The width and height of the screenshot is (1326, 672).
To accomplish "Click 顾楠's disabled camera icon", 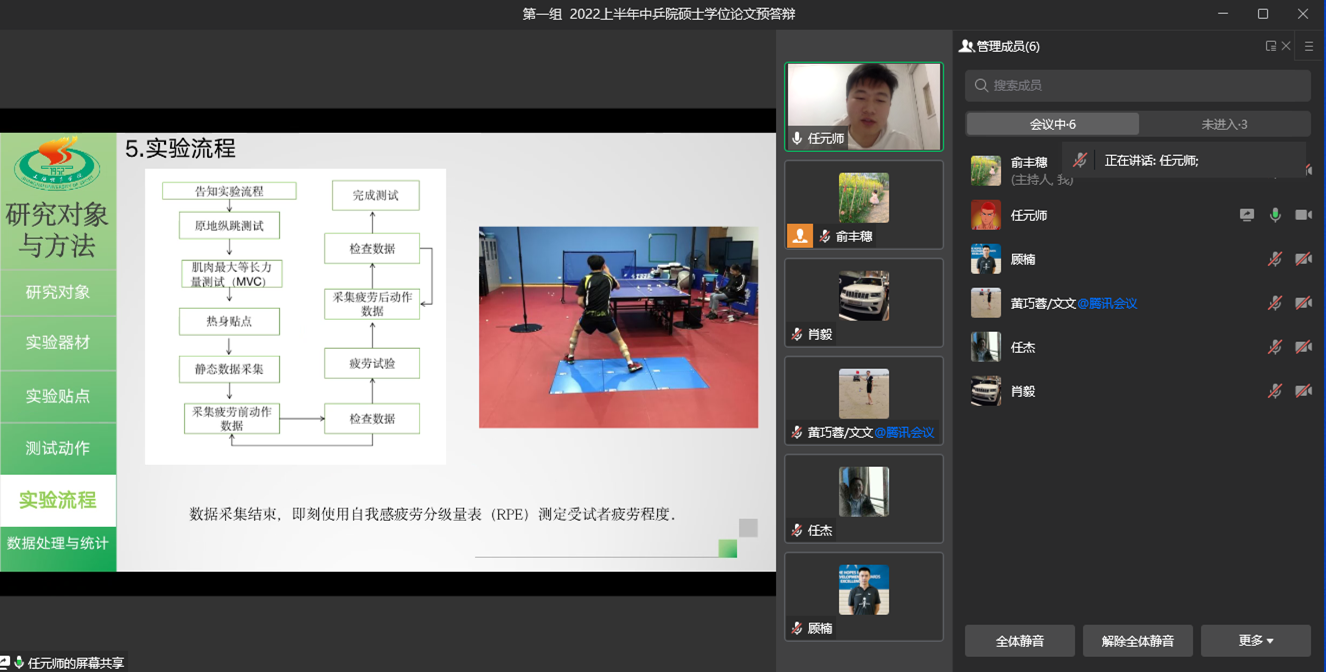I will point(1303,259).
